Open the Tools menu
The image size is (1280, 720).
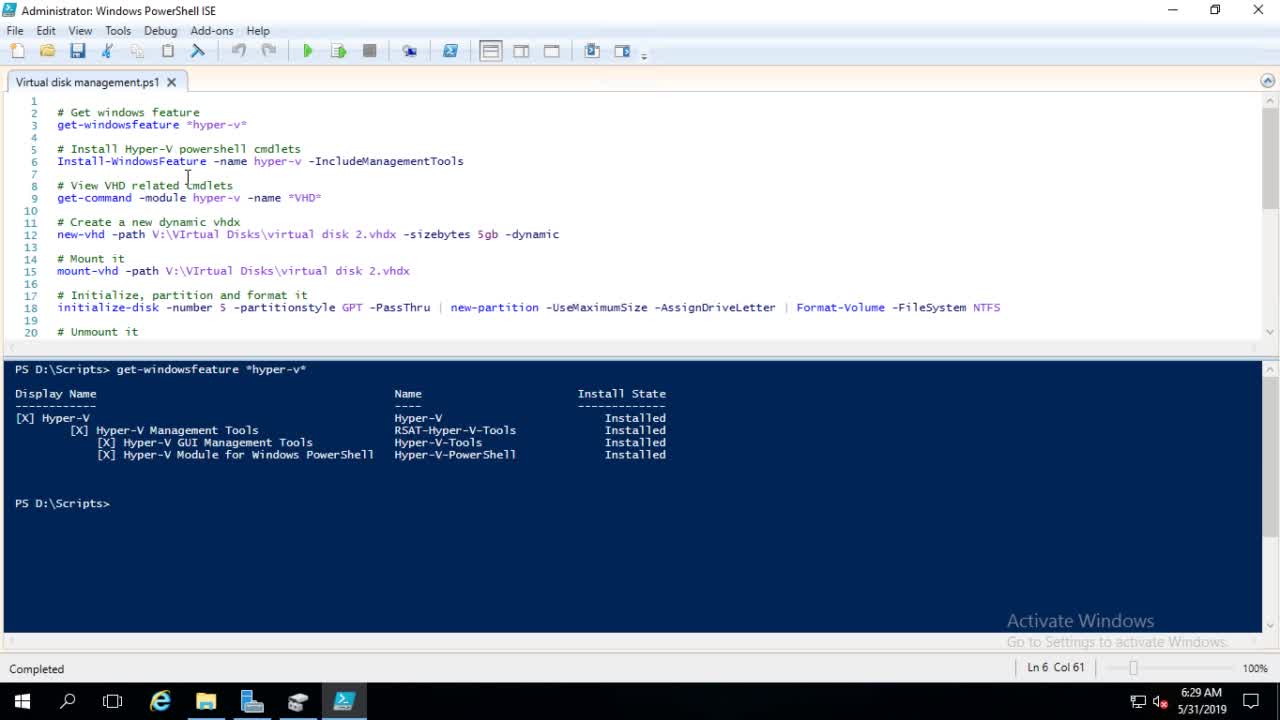click(118, 31)
